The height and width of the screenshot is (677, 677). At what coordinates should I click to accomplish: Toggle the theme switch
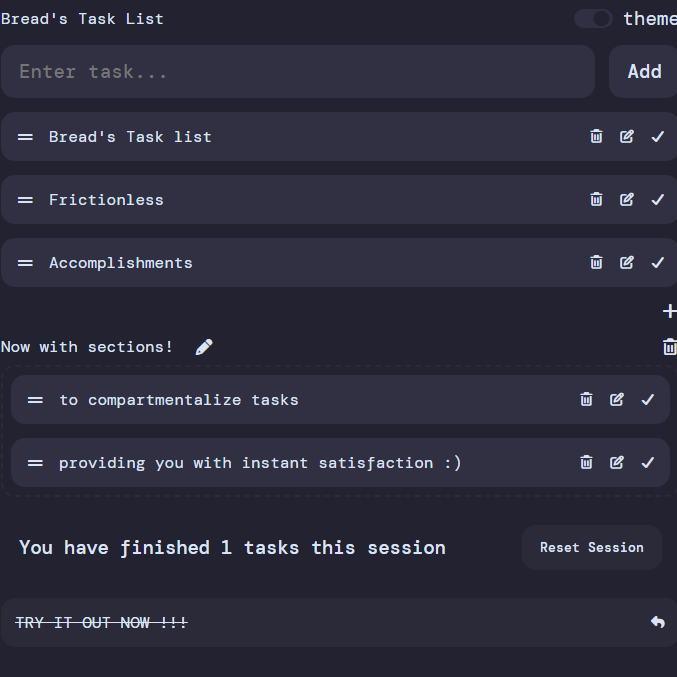(593, 19)
